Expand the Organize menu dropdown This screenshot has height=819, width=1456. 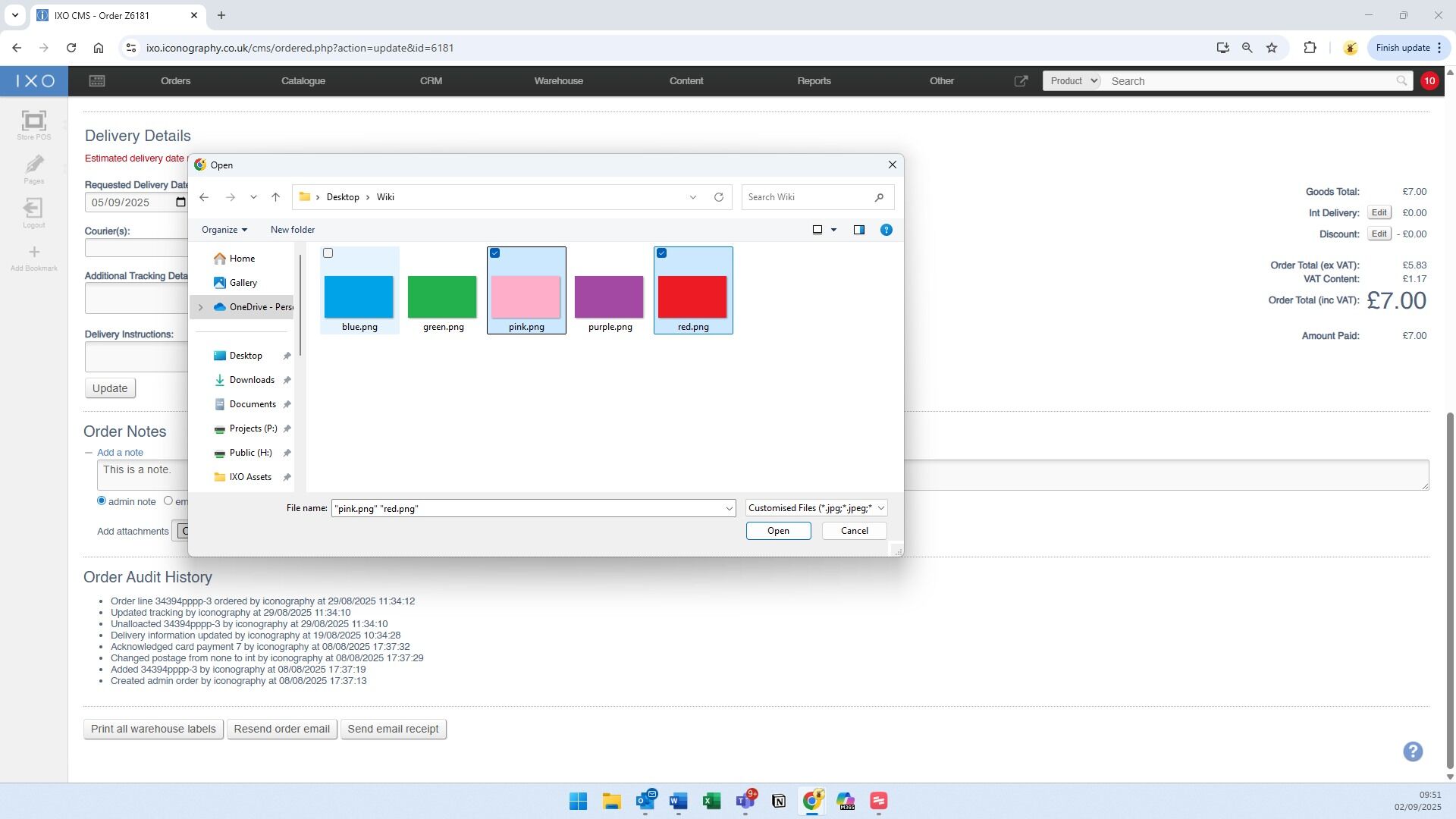coord(224,230)
